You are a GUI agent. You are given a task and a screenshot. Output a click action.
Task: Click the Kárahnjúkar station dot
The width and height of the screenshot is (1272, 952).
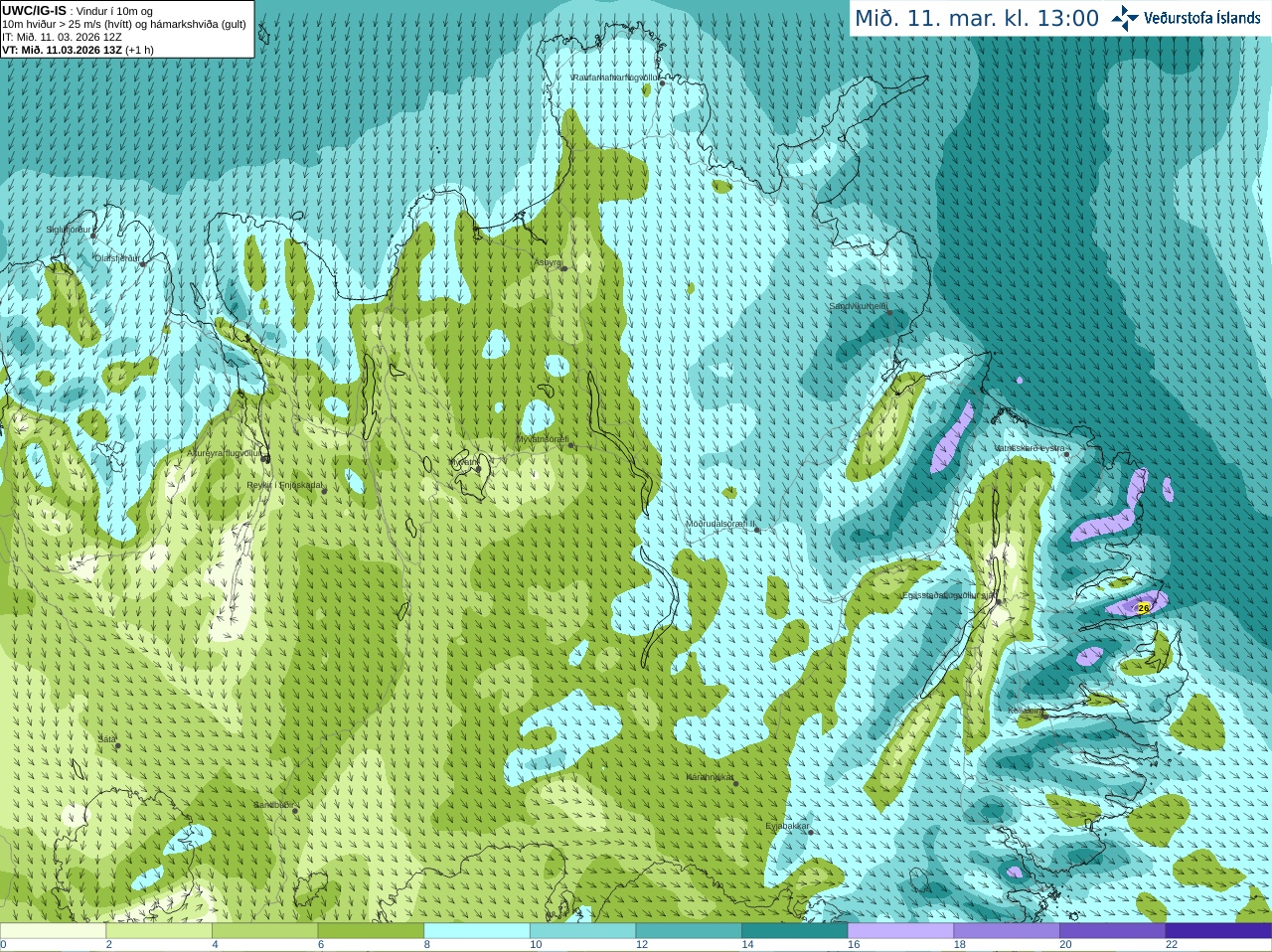click(x=736, y=783)
